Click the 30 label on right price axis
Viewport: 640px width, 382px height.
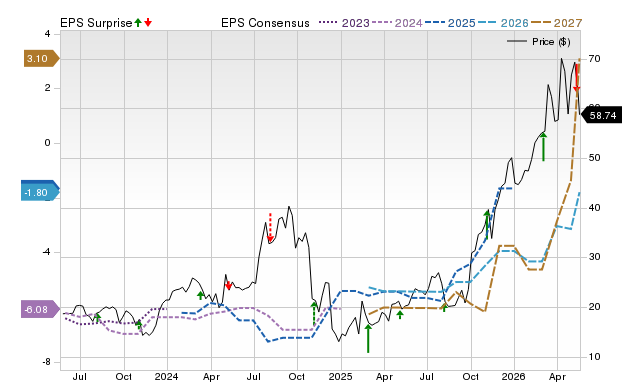click(595, 257)
